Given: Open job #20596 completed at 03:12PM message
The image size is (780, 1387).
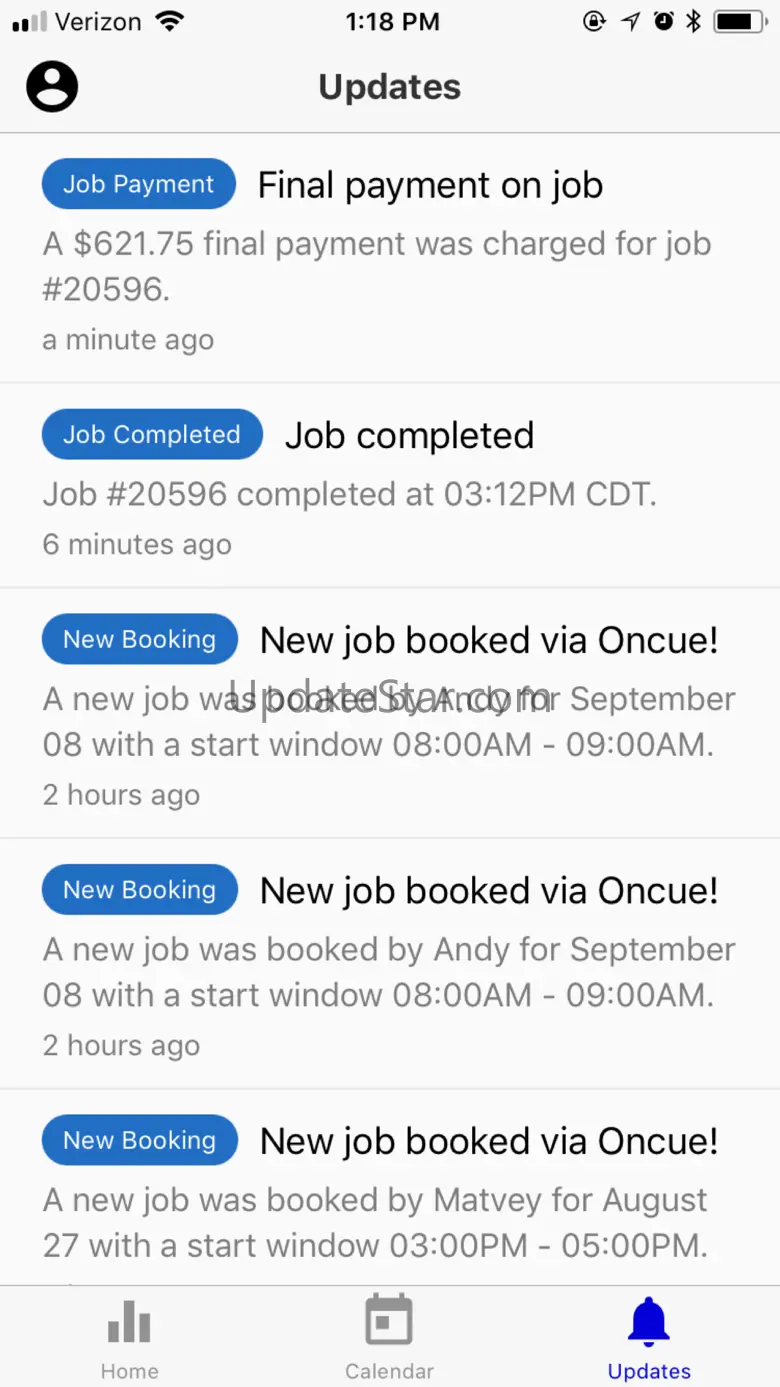Looking at the screenshot, I should pyautogui.click(x=349, y=494).
